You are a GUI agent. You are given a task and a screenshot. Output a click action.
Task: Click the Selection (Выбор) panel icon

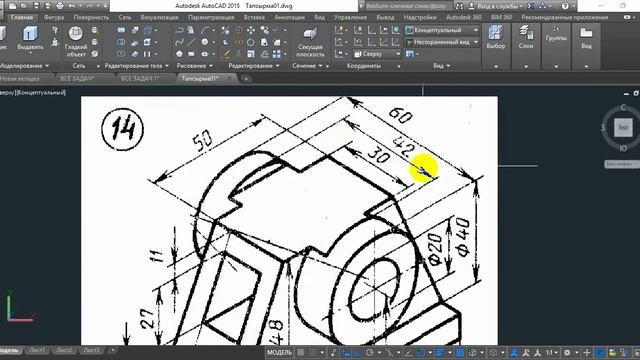click(496, 33)
